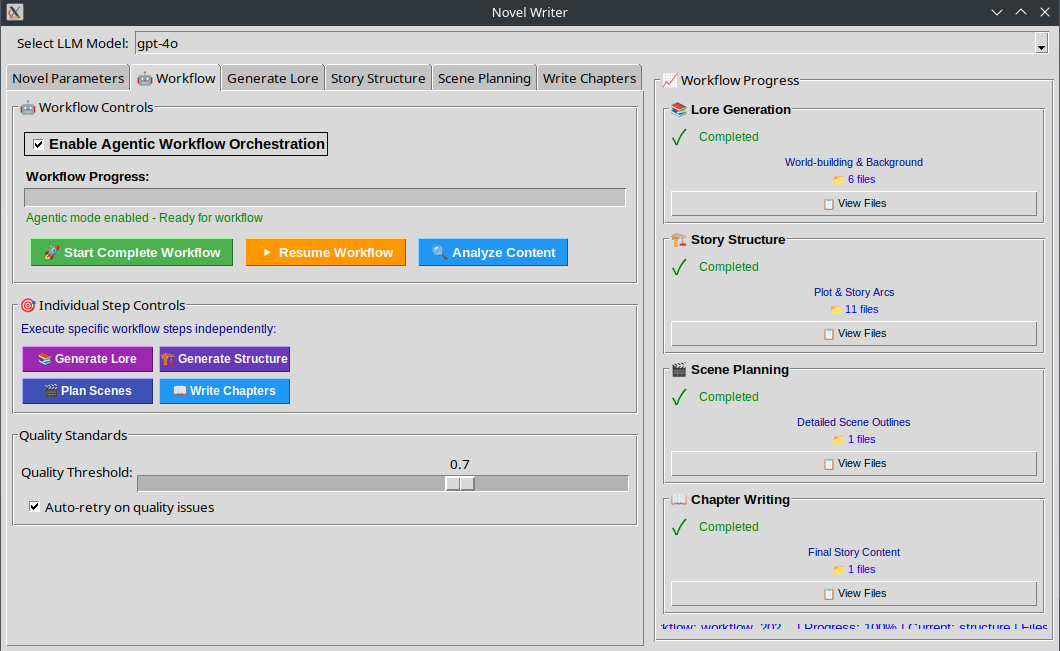Click the folder icon under Final Story Content
The height and width of the screenshot is (651, 1060).
838,570
